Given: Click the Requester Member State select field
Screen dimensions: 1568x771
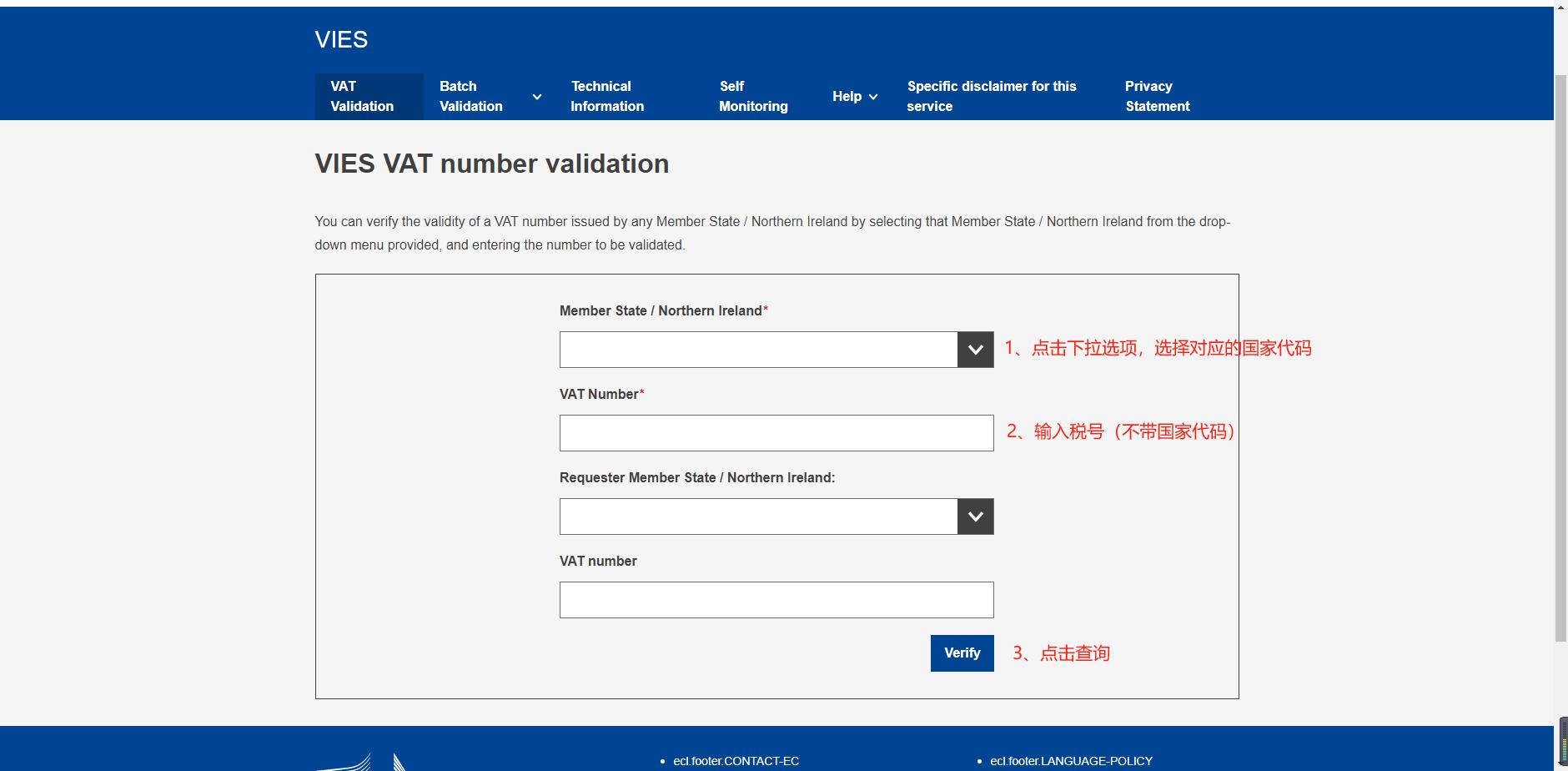Looking at the screenshot, I should point(776,517).
